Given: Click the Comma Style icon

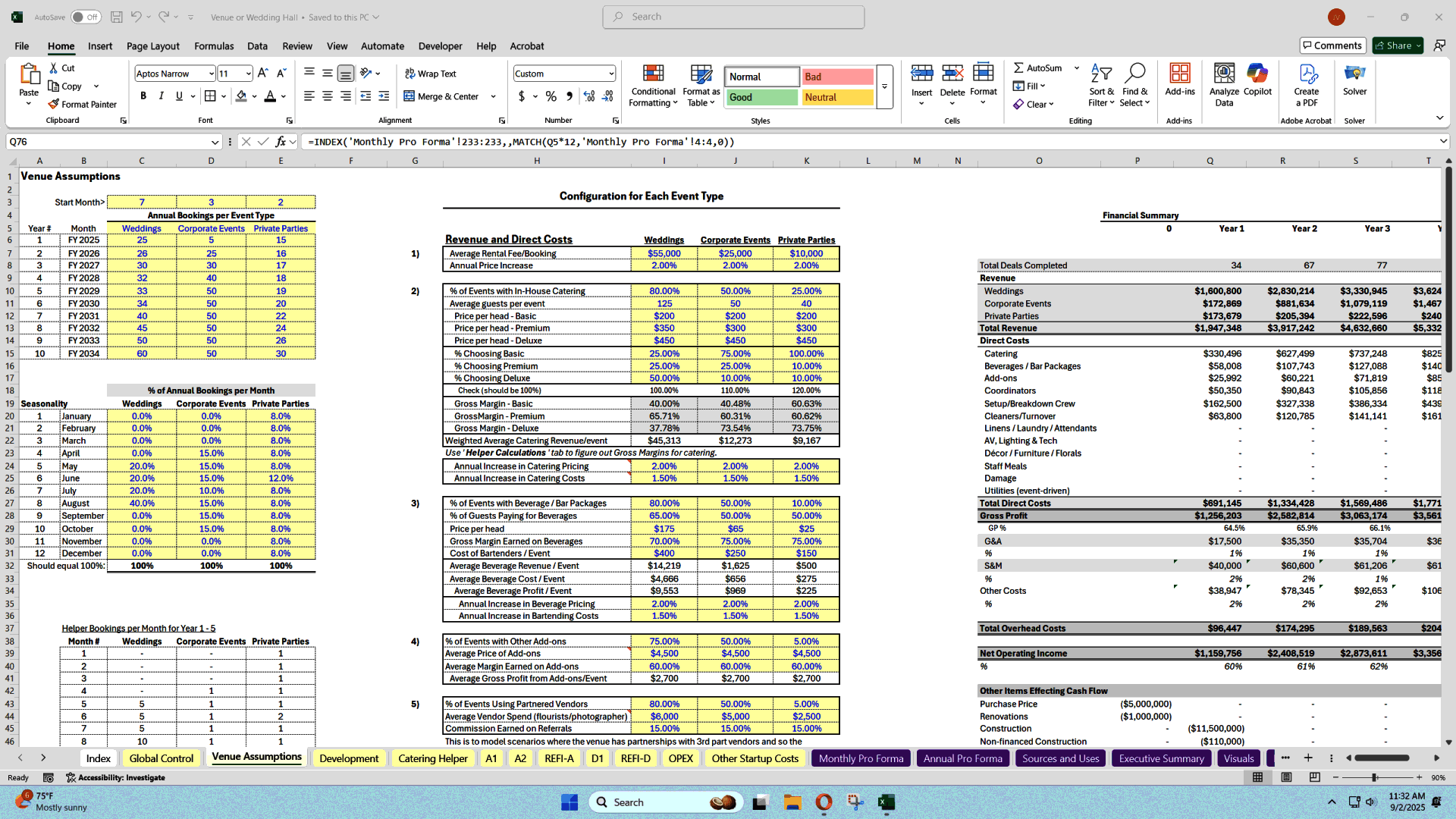Looking at the screenshot, I should [x=570, y=96].
